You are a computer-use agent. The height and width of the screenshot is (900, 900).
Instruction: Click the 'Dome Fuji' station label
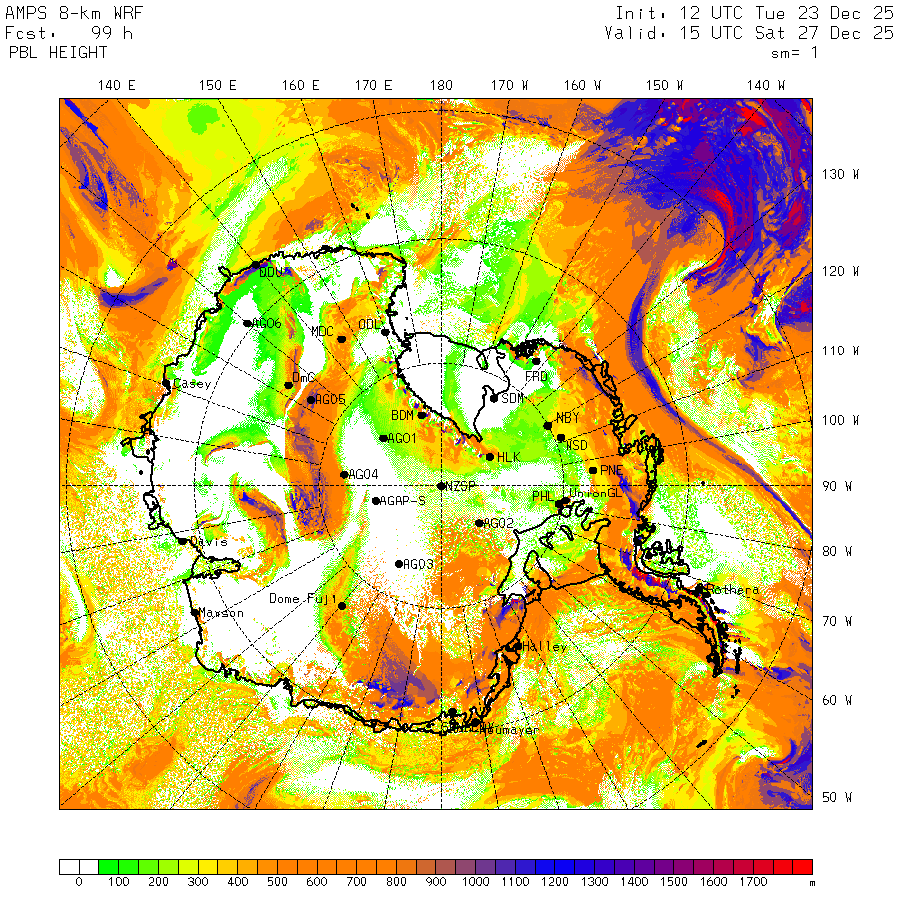(x=303, y=599)
